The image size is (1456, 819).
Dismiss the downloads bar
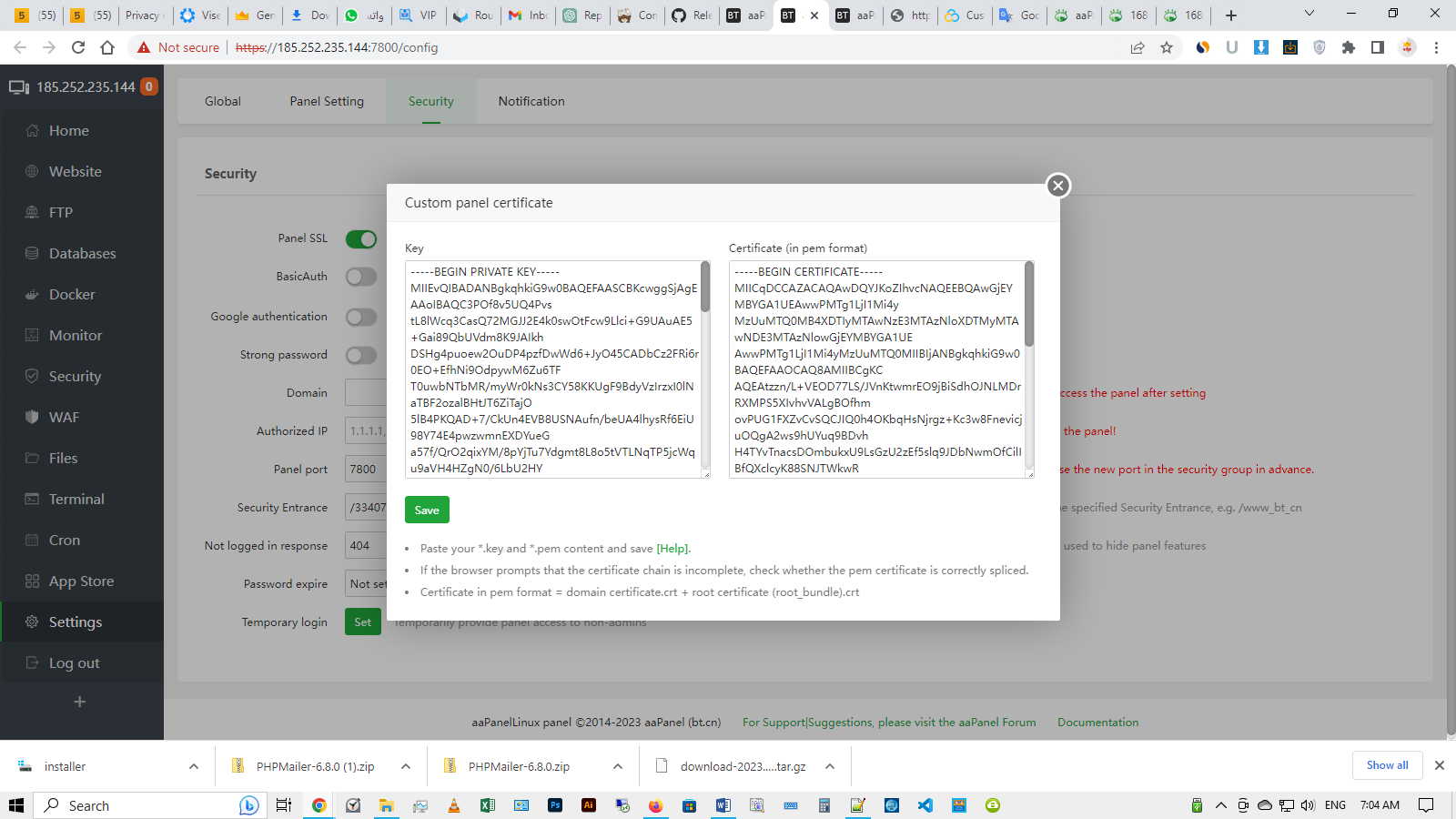coord(1440,765)
